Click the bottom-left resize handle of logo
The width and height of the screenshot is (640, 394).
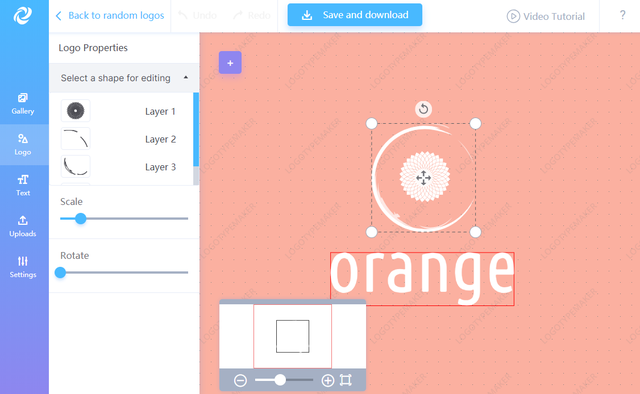coord(371,232)
